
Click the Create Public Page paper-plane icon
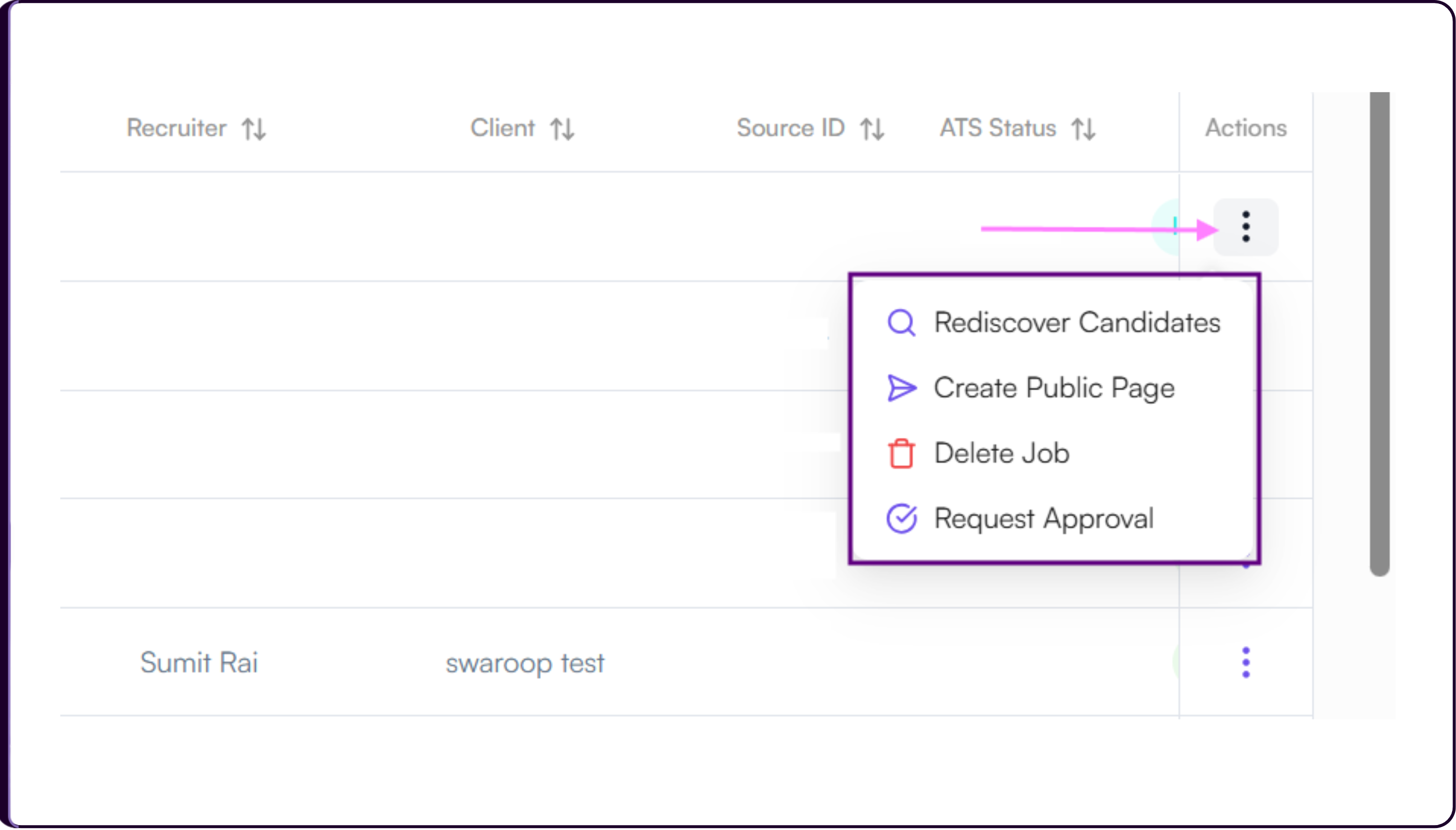point(901,388)
